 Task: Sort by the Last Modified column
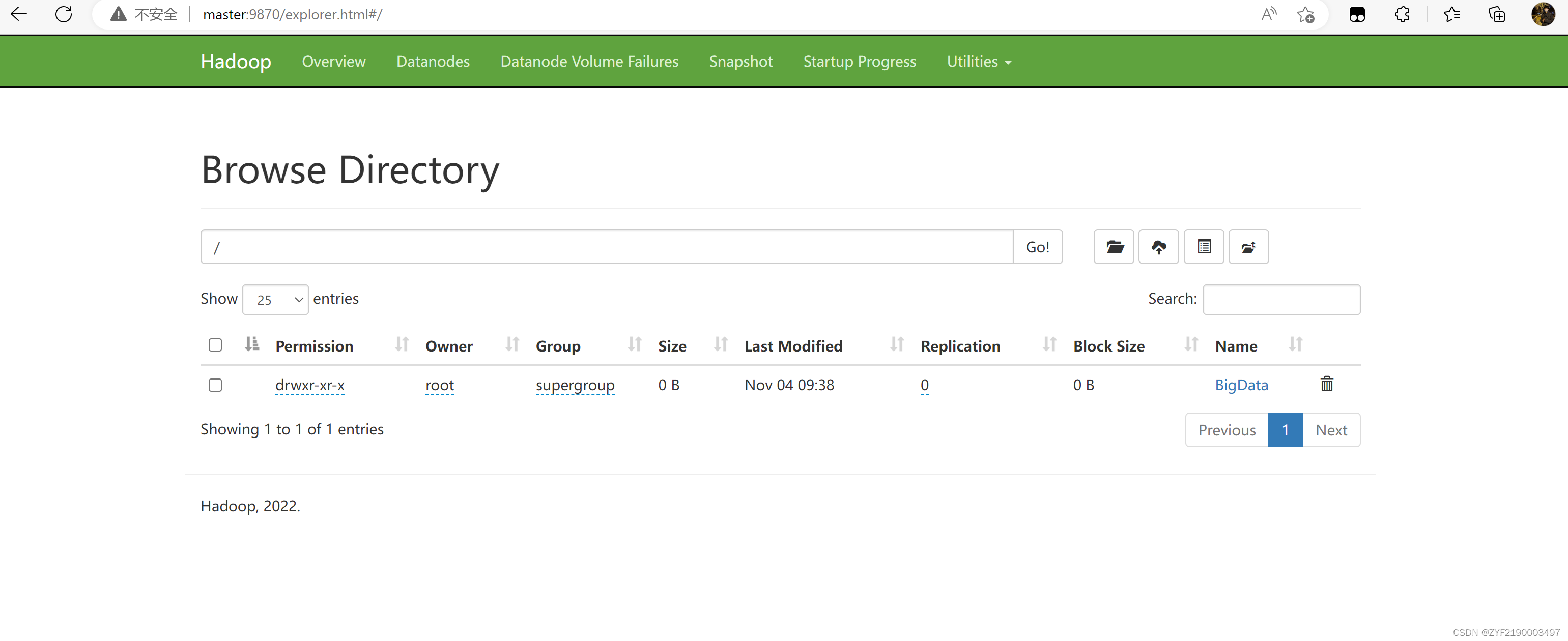[793, 346]
